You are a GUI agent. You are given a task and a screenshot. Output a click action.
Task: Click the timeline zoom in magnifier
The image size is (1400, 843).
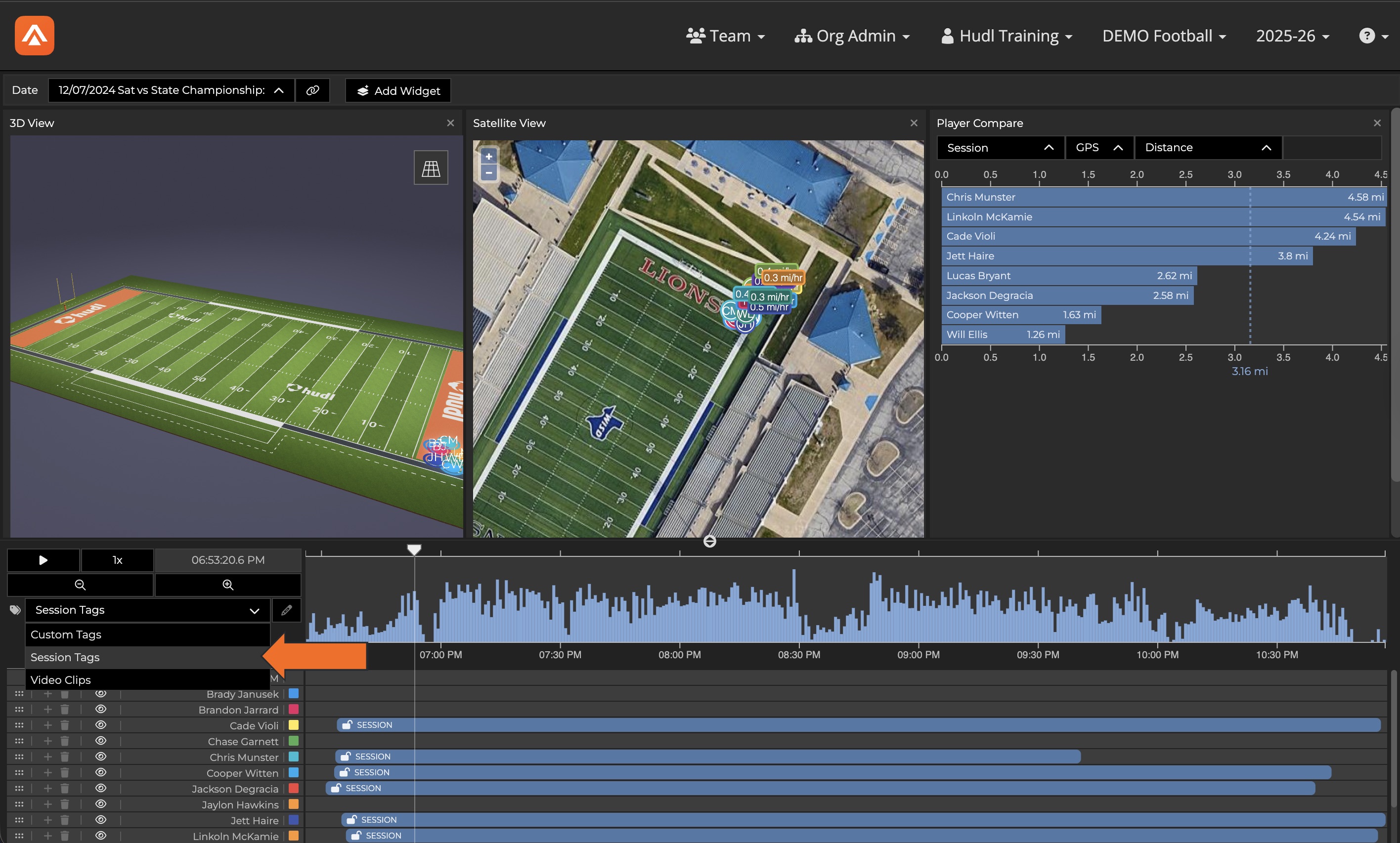tap(228, 585)
